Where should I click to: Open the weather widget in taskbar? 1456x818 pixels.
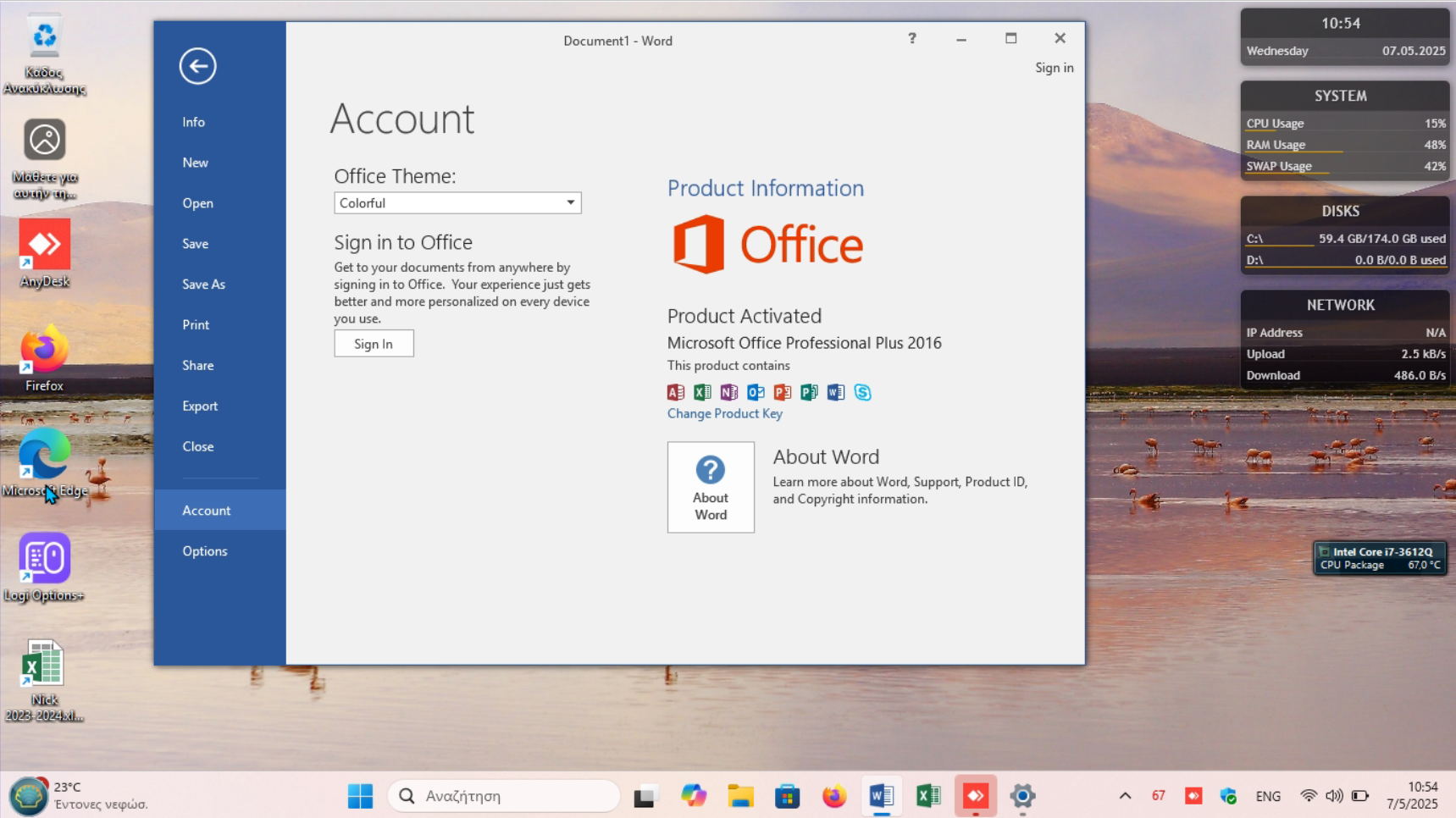[80, 796]
